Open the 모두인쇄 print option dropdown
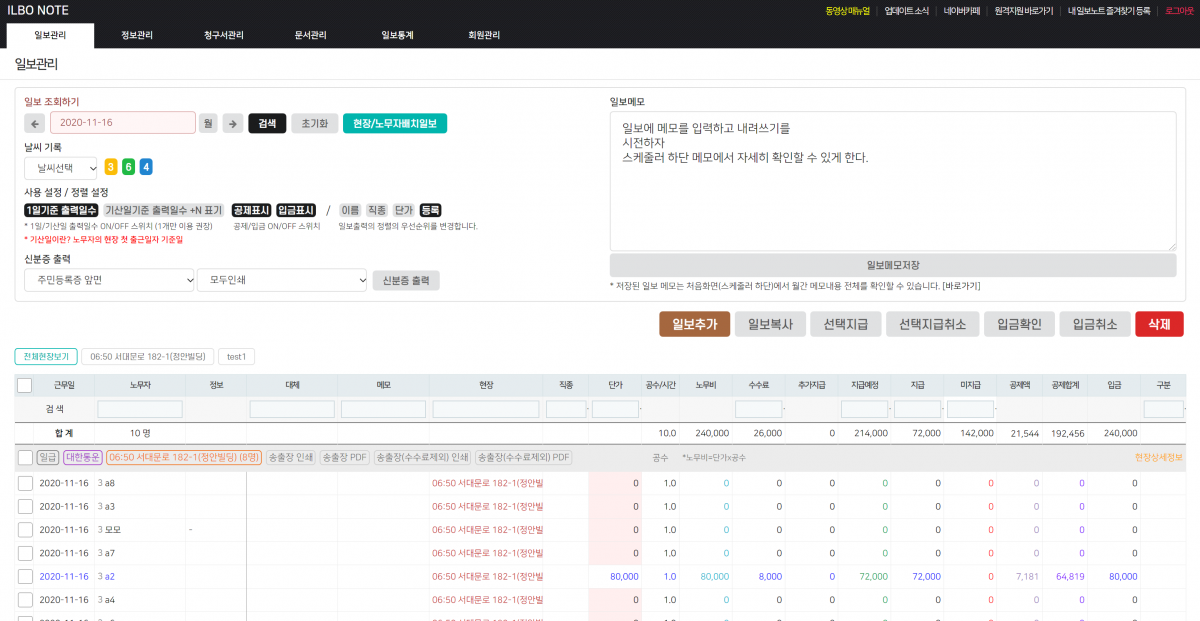Viewport: 1200px width, 621px height. (x=282, y=280)
